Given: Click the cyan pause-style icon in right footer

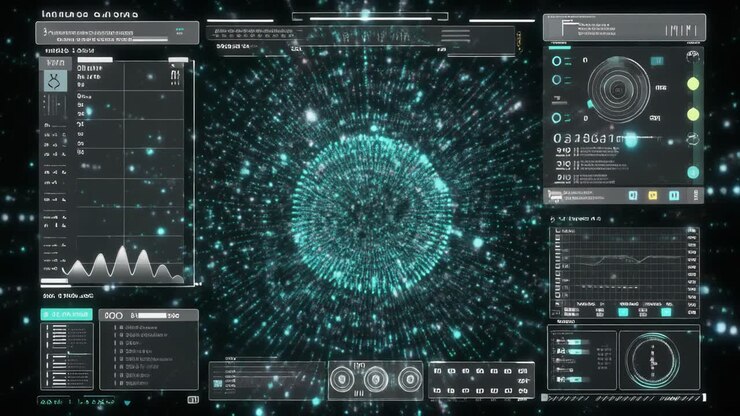Looking at the screenshot, I should point(674,195).
